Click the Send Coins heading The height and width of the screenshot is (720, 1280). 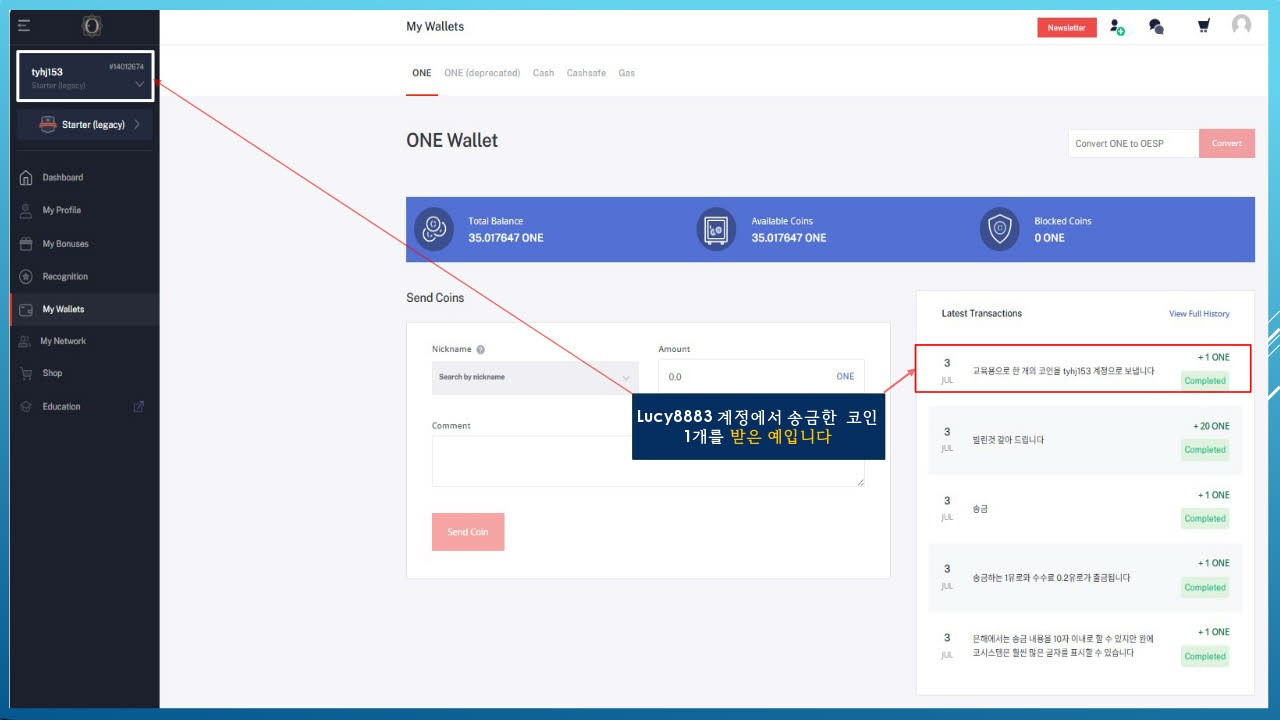[435, 298]
